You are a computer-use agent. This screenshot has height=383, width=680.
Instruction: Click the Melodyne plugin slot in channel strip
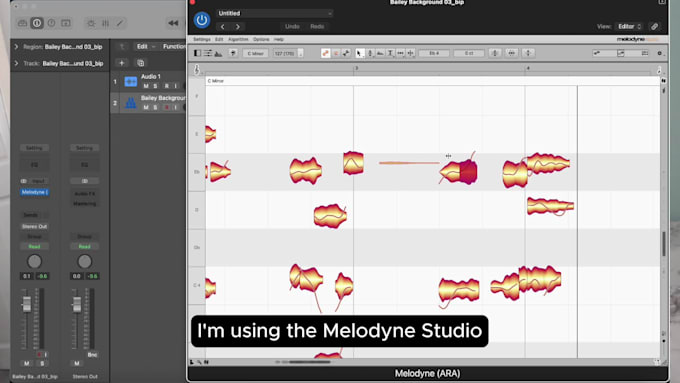pos(34,192)
